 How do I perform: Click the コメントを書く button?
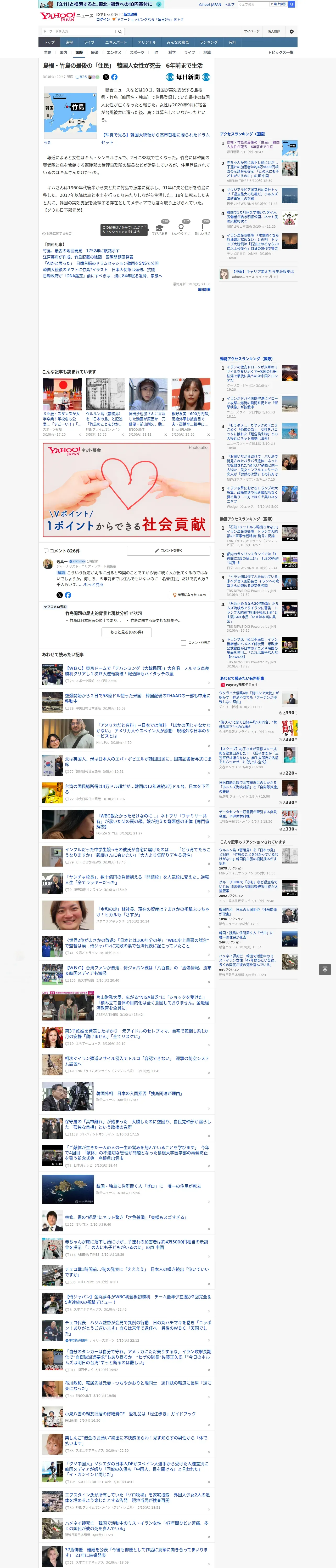point(168,550)
